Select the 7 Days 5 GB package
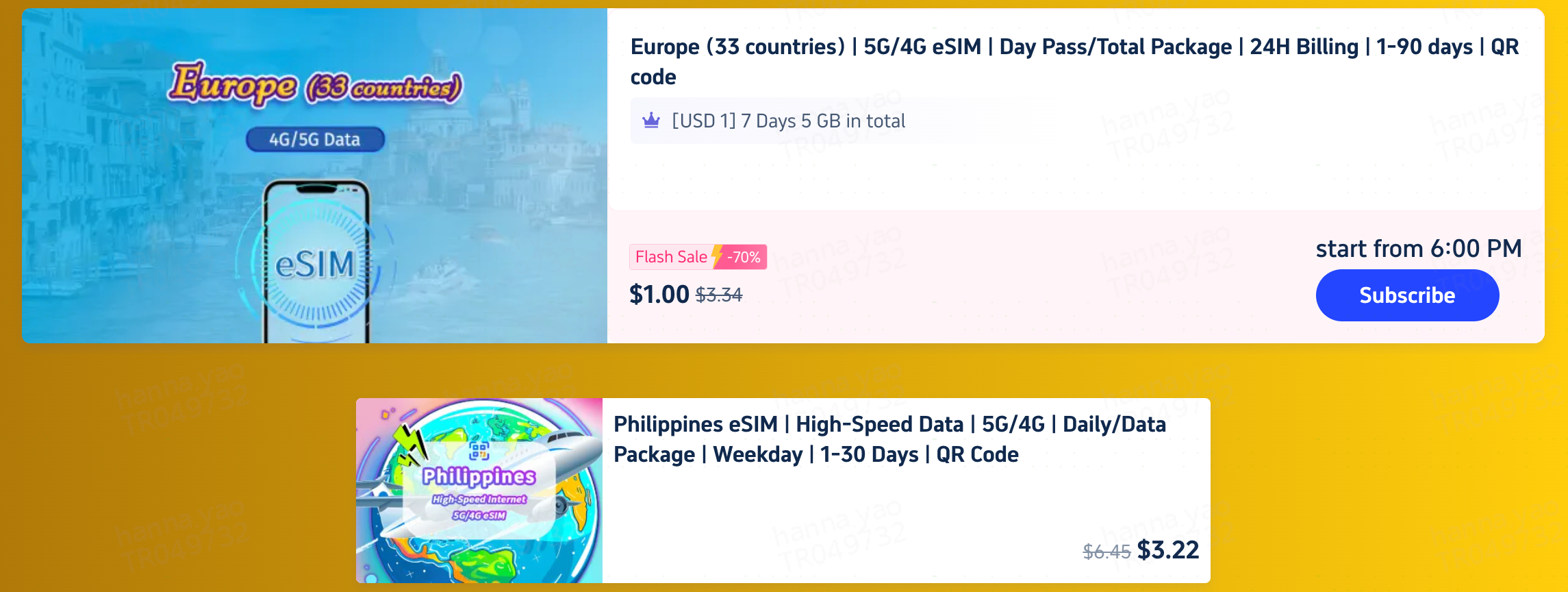This screenshot has height=592, width=1568. point(788,121)
